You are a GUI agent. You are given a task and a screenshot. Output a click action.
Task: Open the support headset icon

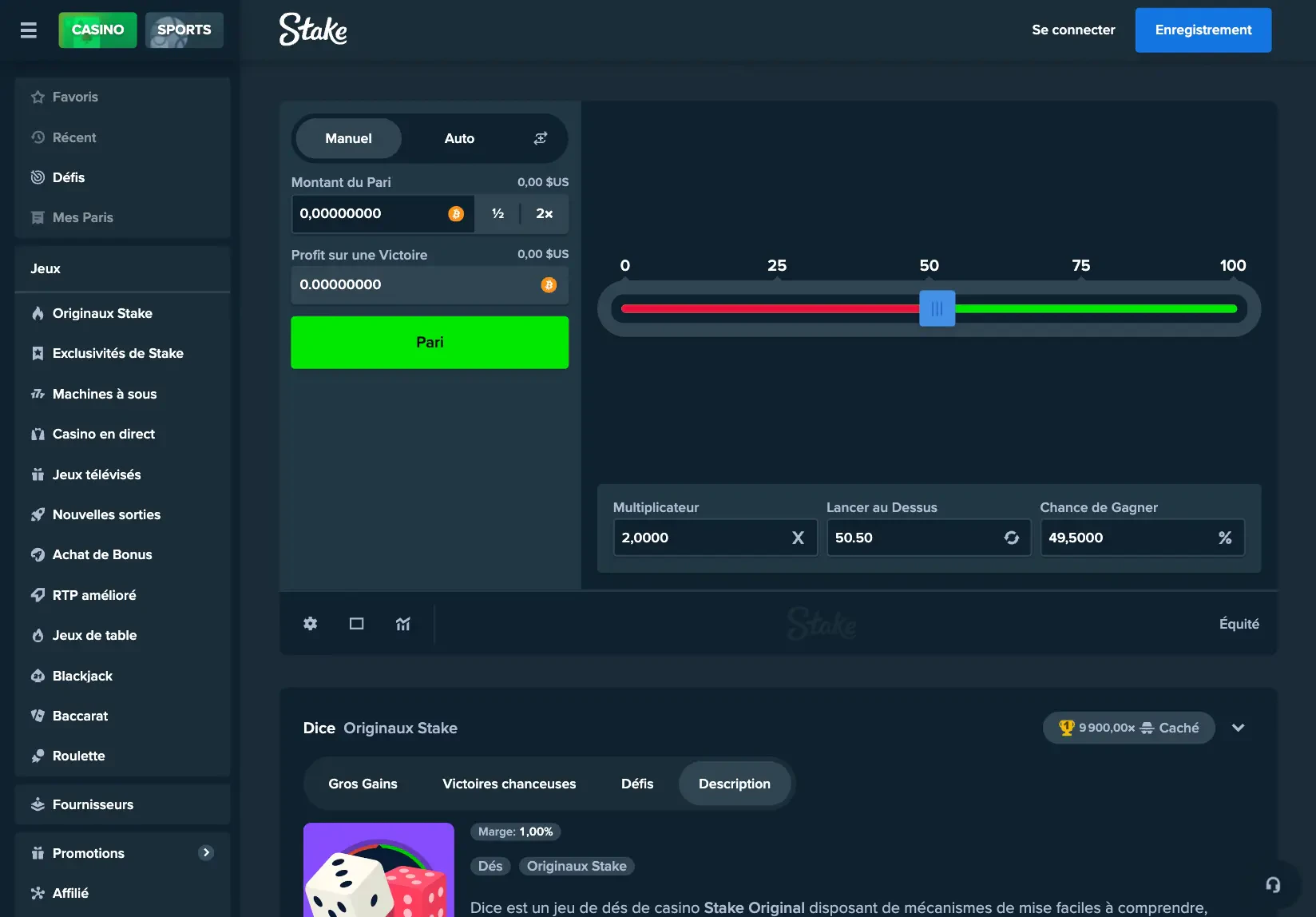(x=1273, y=884)
